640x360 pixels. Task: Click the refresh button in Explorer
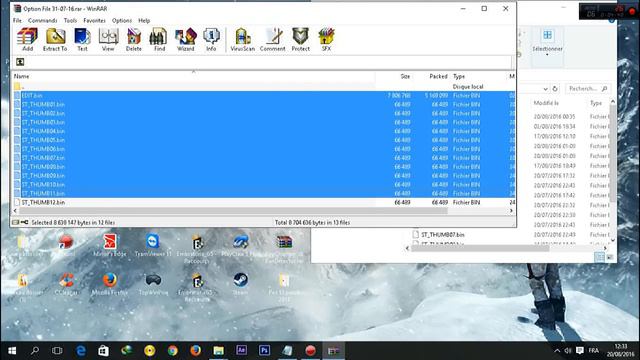[x=555, y=89]
